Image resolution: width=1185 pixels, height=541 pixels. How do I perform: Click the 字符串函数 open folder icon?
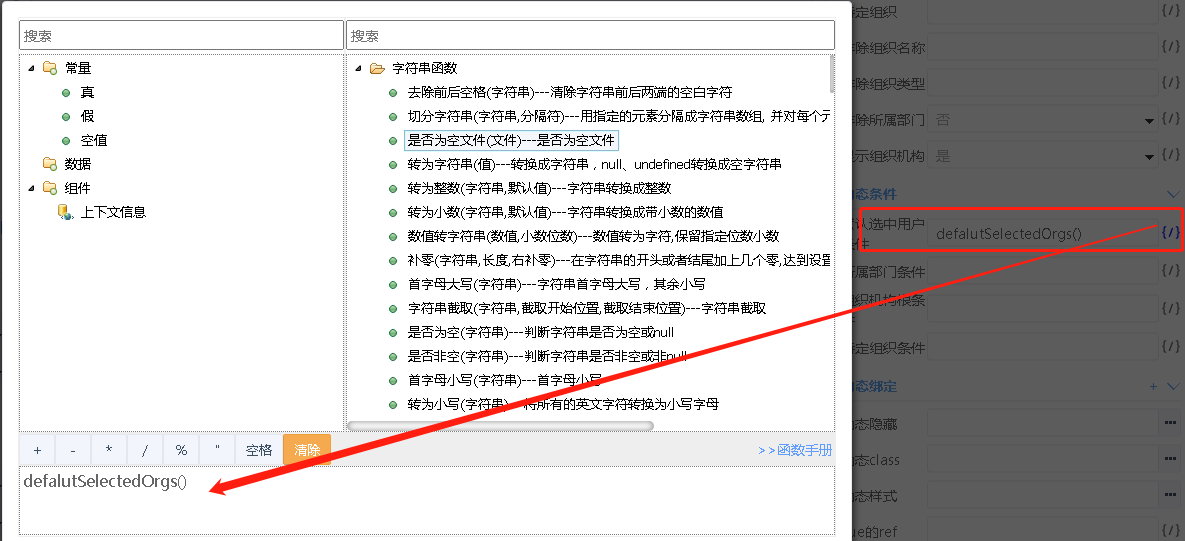(x=377, y=69)
